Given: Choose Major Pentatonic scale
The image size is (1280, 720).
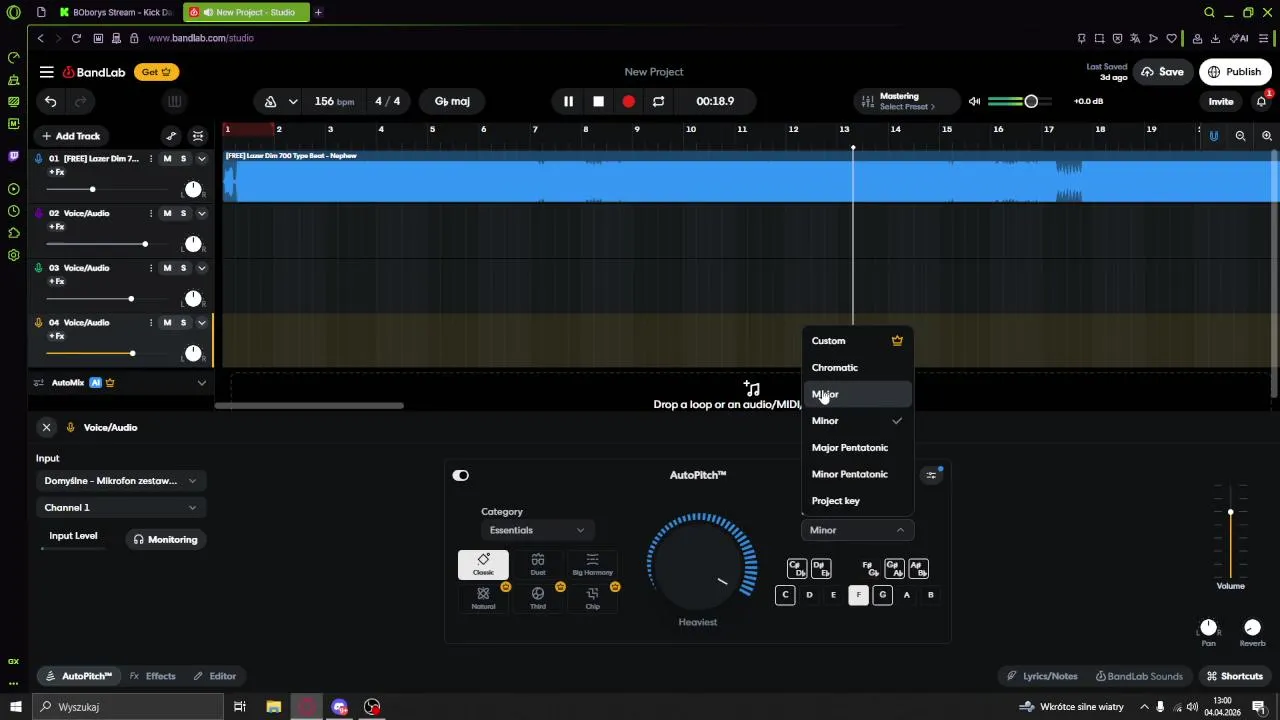Looking at the screenshot, I should [857, 447].
